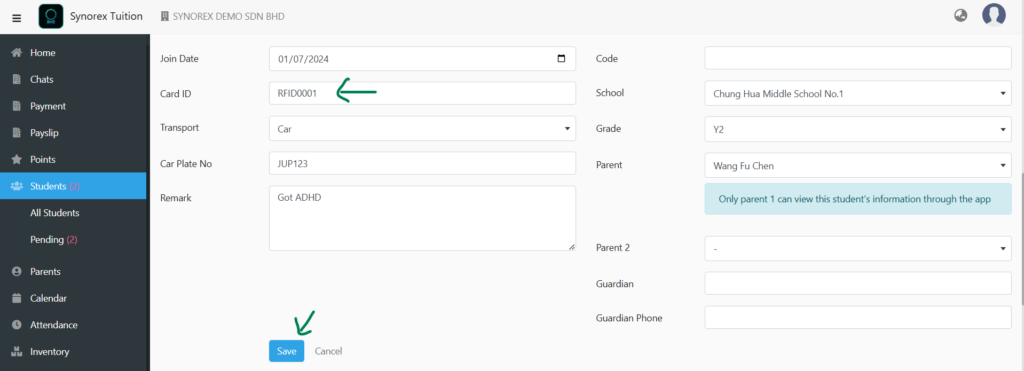This screenshot has height=371, width=1024.
Task: Open the user profile avatar
Action: 993,14
